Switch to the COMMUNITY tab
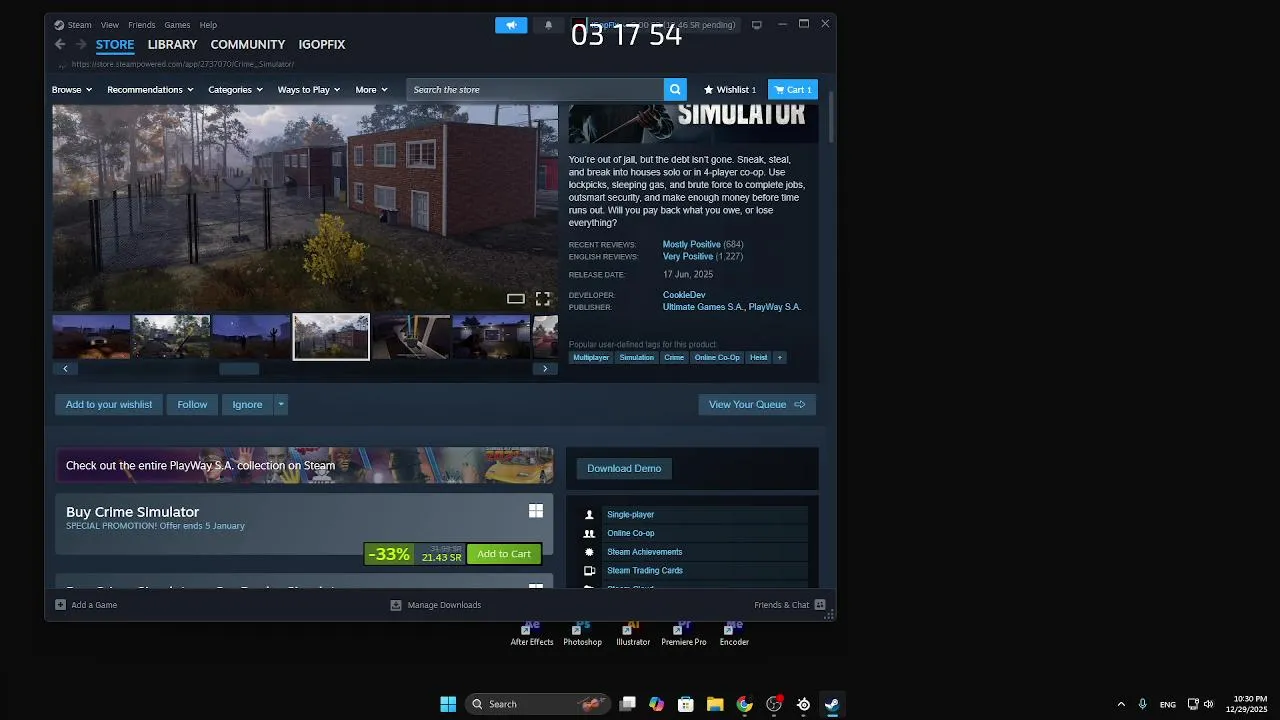1280x720 pixels. click(248, 44)
